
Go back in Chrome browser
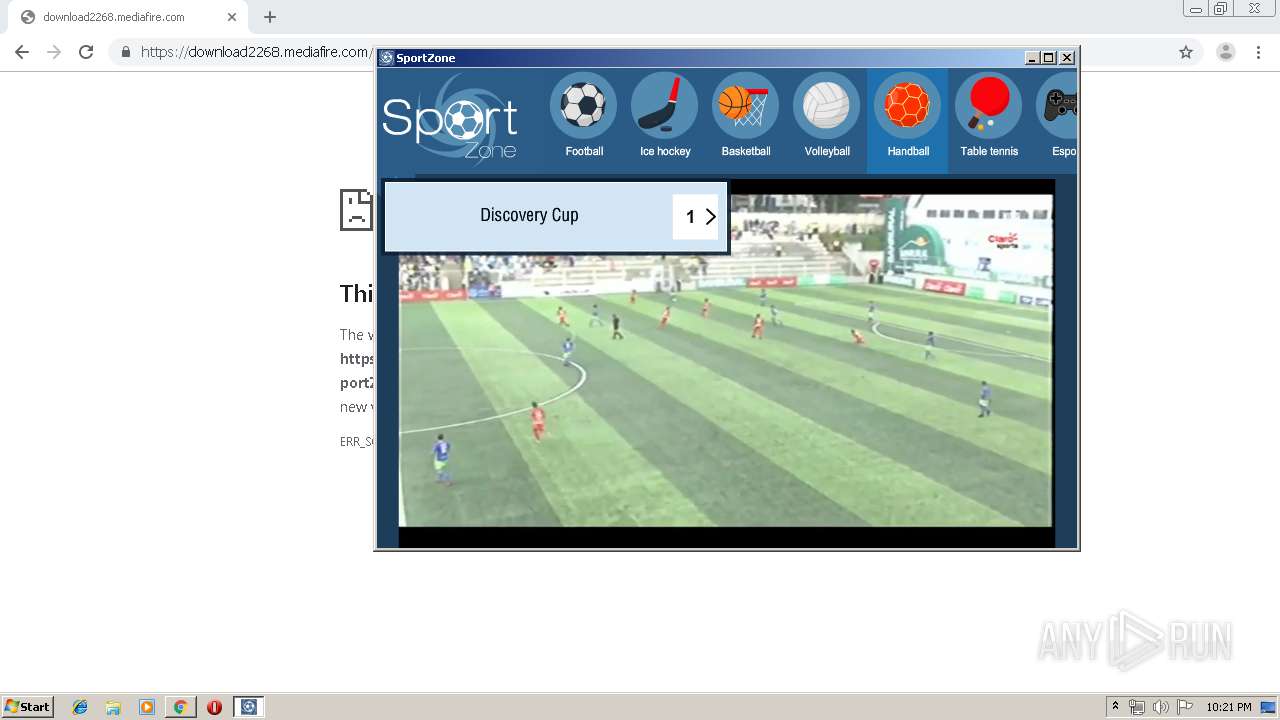coord(22,52)
